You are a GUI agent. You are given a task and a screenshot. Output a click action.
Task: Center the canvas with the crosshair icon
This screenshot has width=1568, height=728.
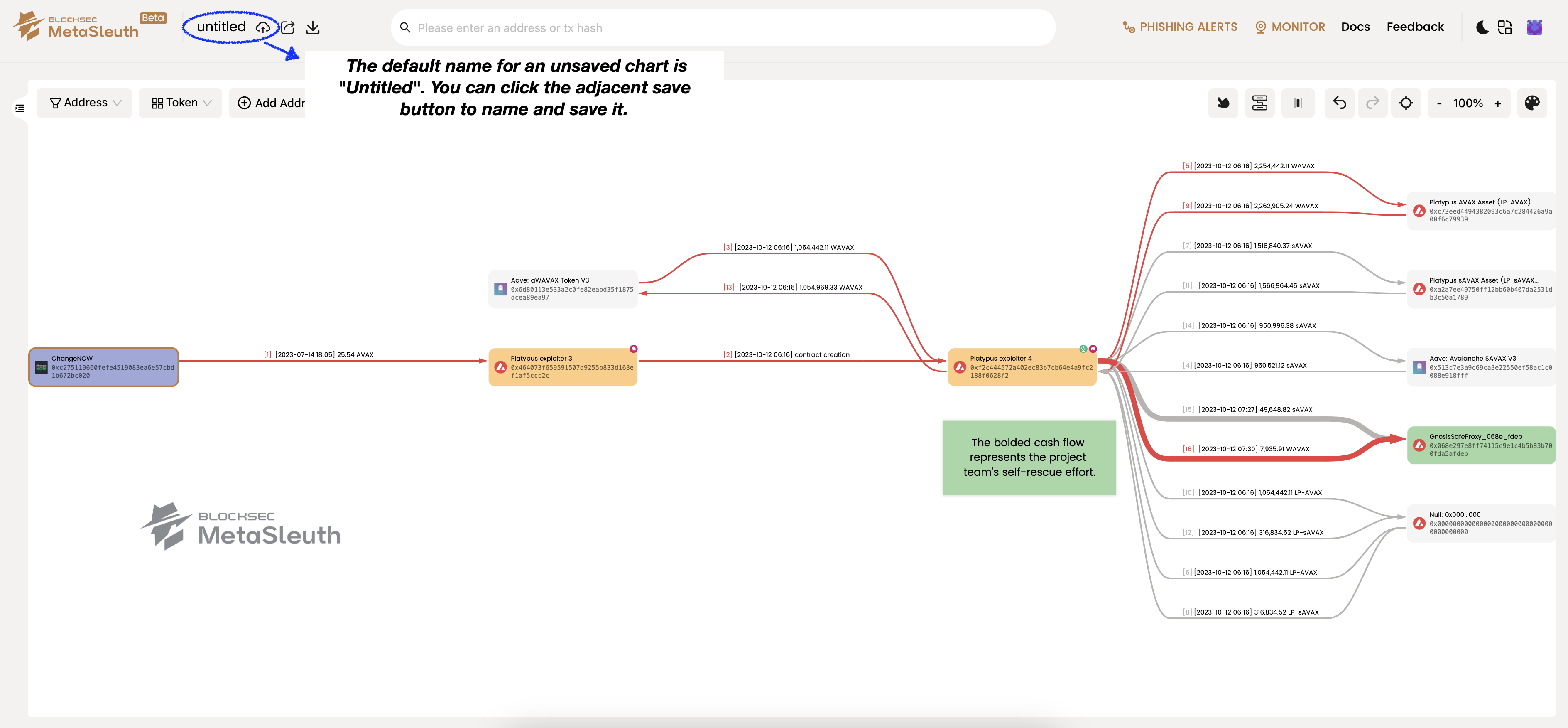(1406, 103)
